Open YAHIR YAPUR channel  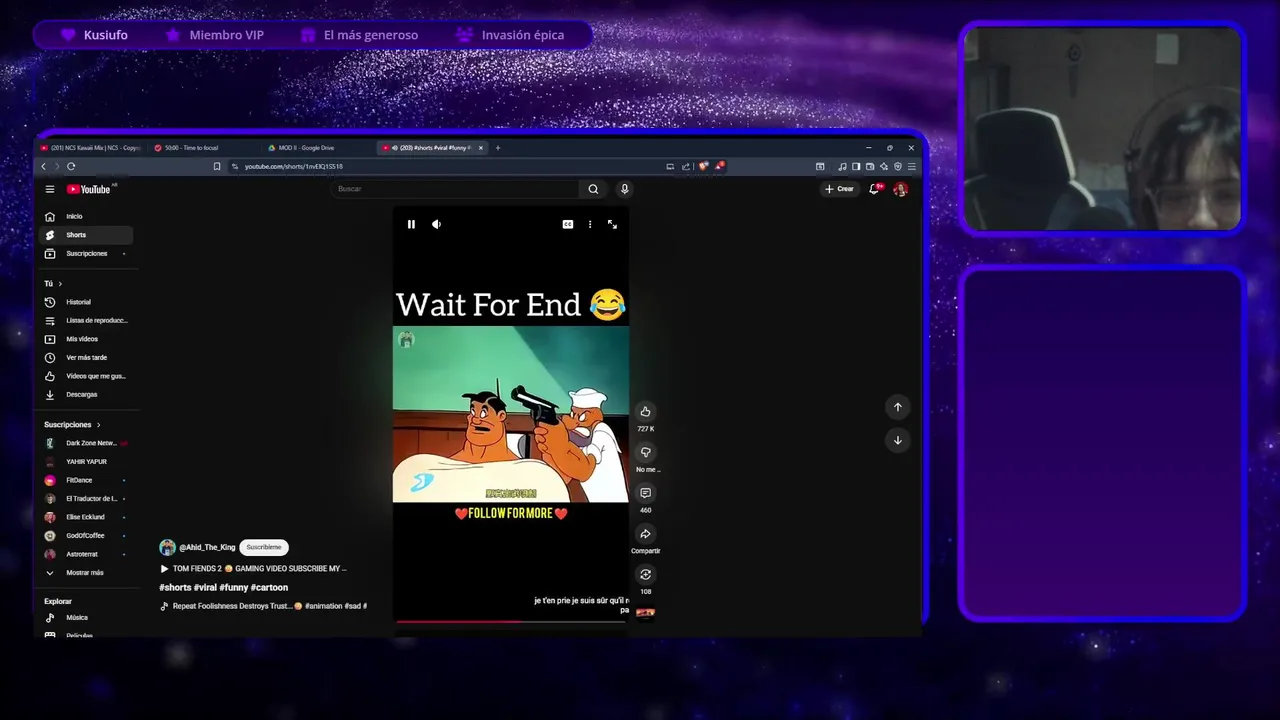(x=86, y=461)
